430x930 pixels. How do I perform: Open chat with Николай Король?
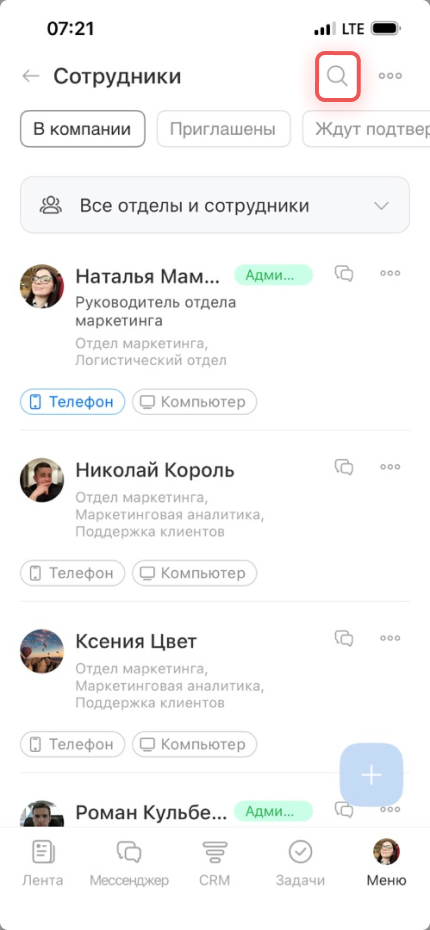tap(344, 467)
